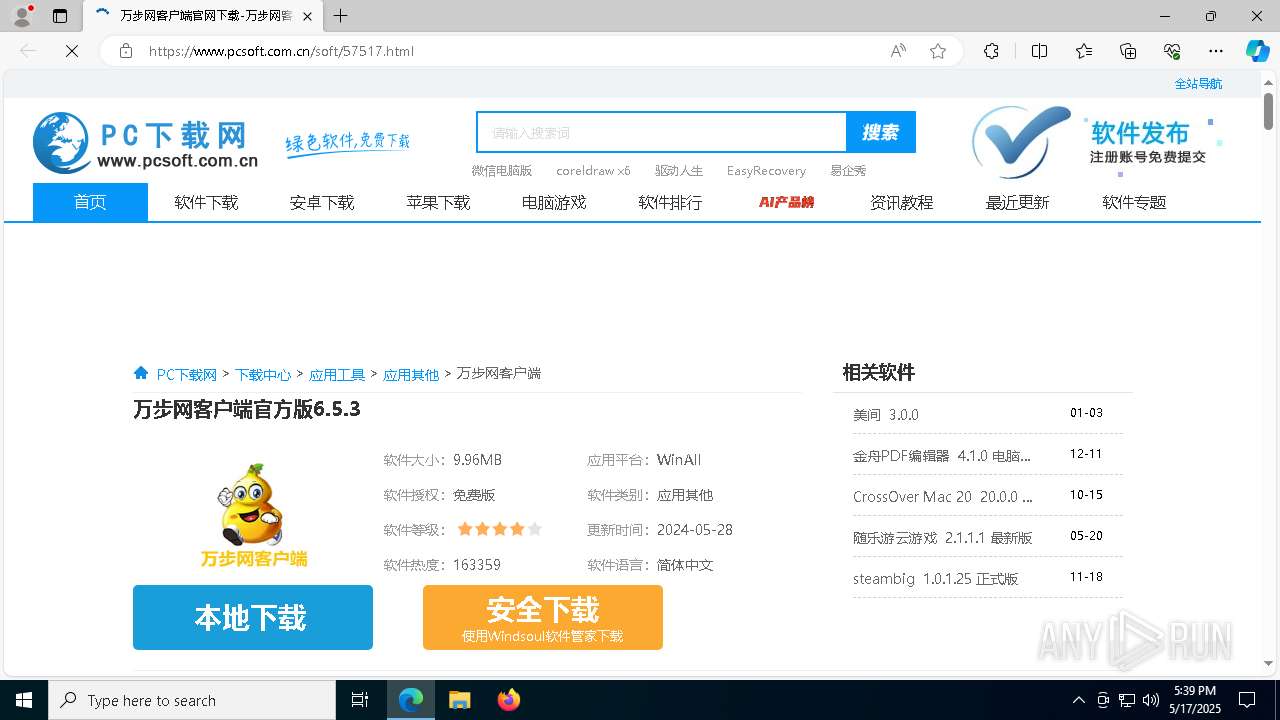Open related software CrossOver Mac 20
The image size is (1280, 720).
point(943,496)
